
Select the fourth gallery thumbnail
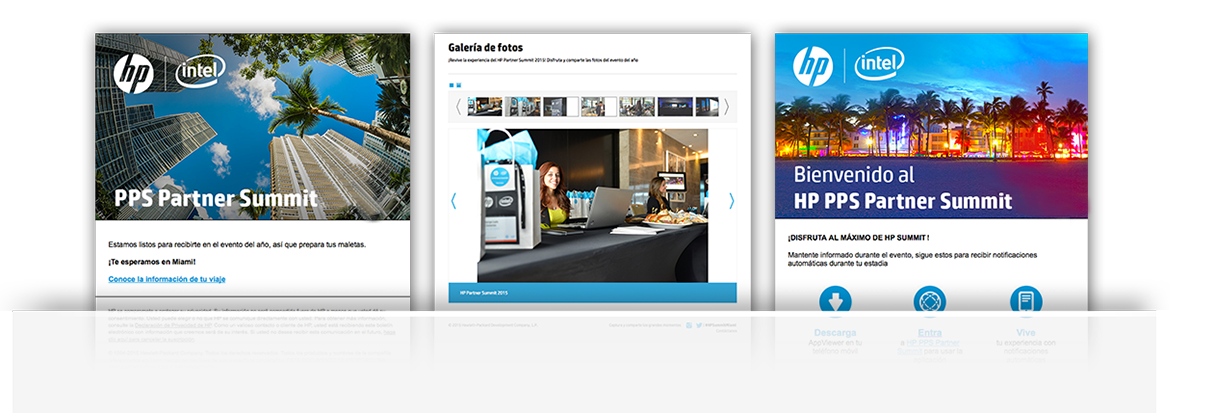pos(599,106)
